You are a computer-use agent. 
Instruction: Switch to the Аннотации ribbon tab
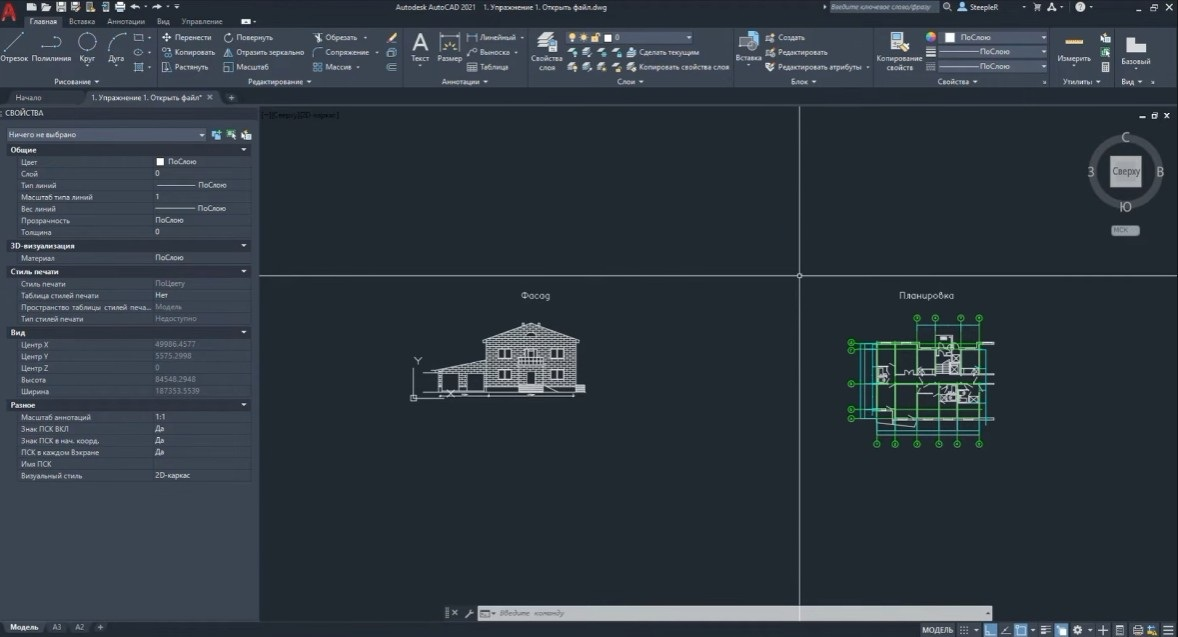click(x=125, y=22)
